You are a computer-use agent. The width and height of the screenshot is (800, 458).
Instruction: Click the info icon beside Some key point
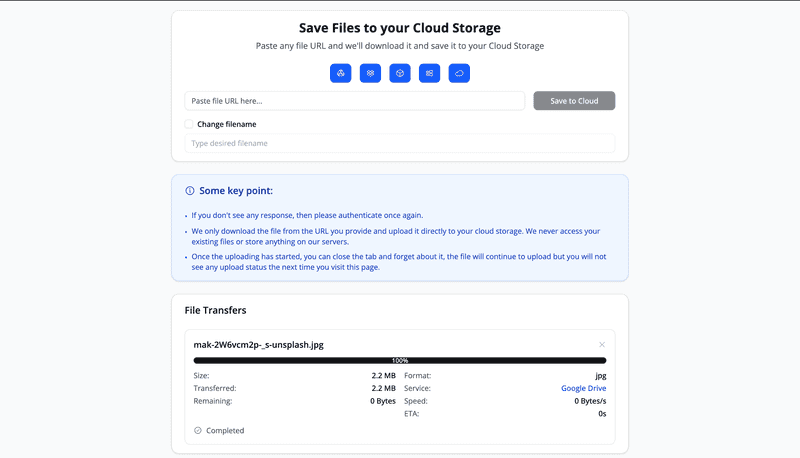190,191
